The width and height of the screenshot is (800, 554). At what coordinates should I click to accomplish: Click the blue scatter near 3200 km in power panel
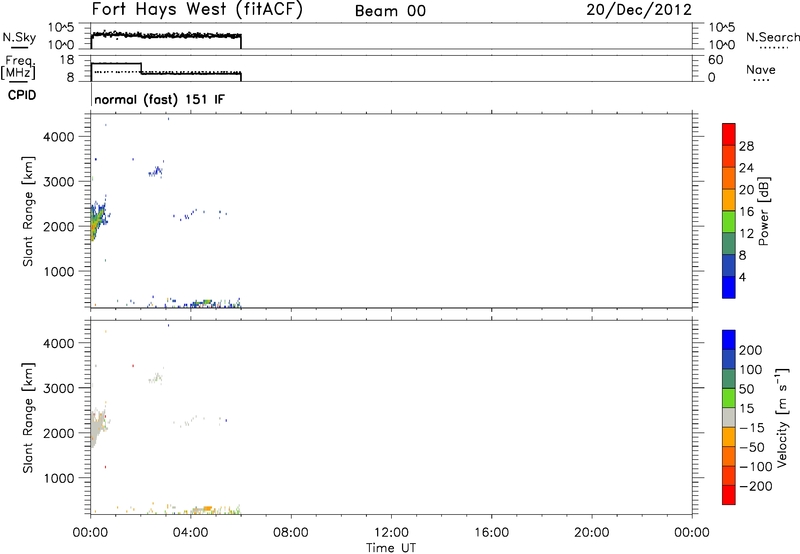tap(156, 172)
